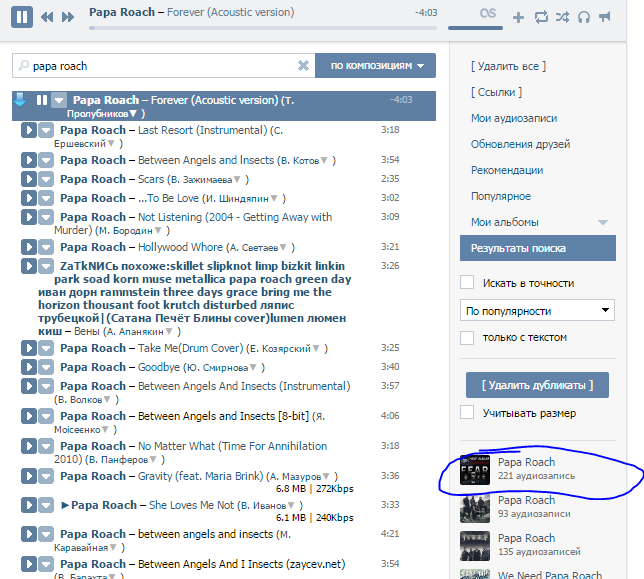The width and height of the screenshot is (644, 579).
Task: Click the 'Удалить дубликаты' button
Action: click(x=537, y=385)
